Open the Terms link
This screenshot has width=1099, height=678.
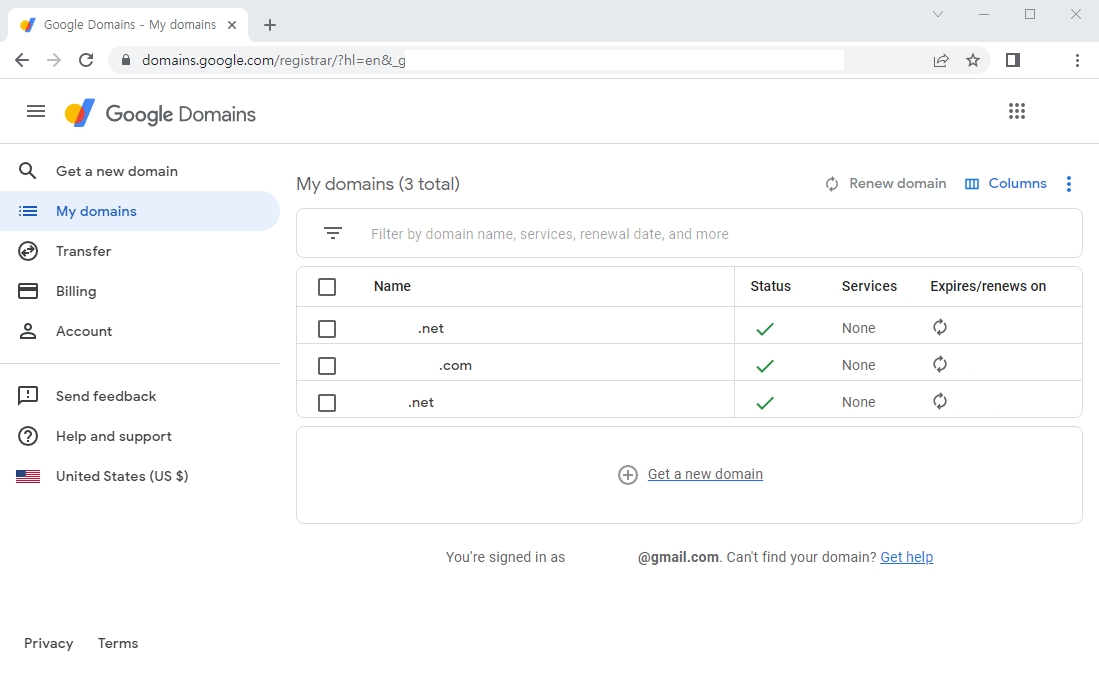(x=118, y=644)
